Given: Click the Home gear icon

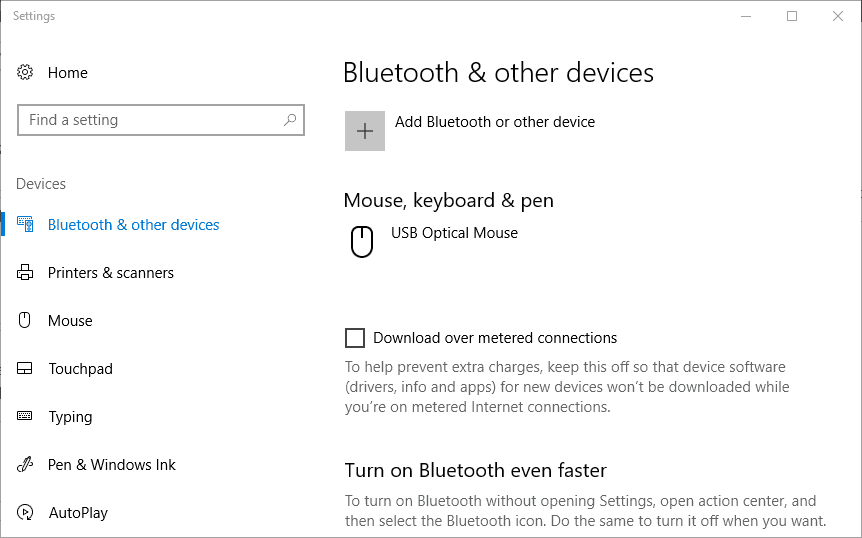Looking at the screenshot, I should click(x=26, y=73).
